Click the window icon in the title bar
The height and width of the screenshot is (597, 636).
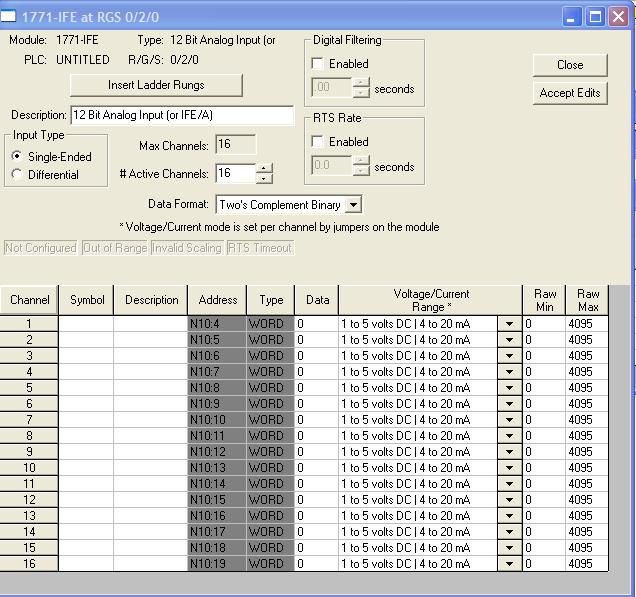click(8, 17)
